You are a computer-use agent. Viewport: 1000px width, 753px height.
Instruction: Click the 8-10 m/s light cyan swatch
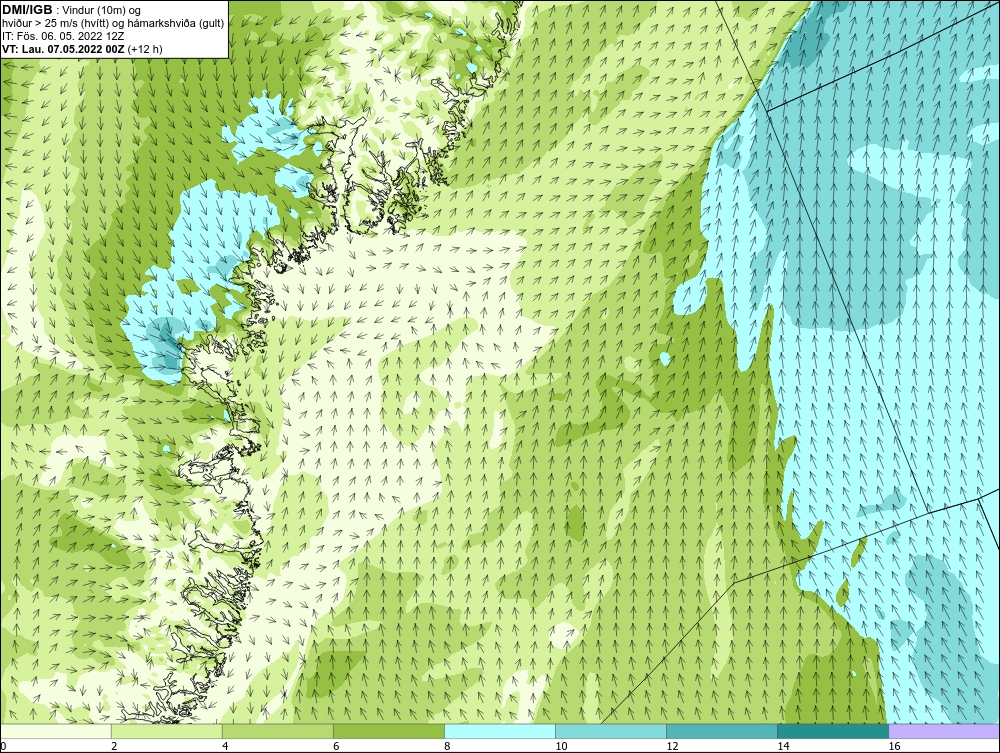500,731
